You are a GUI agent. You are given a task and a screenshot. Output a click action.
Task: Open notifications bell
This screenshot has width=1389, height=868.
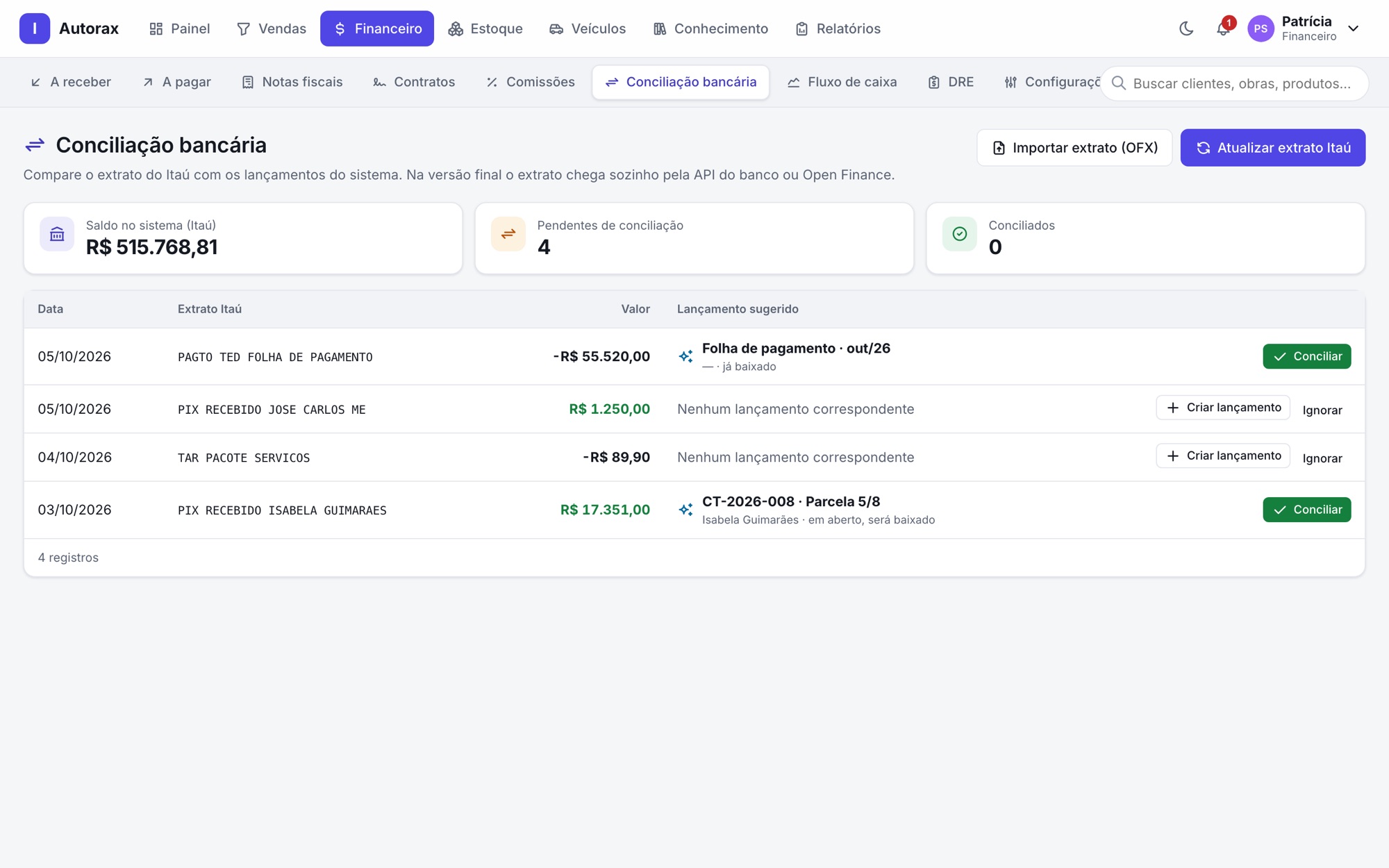1223,28
